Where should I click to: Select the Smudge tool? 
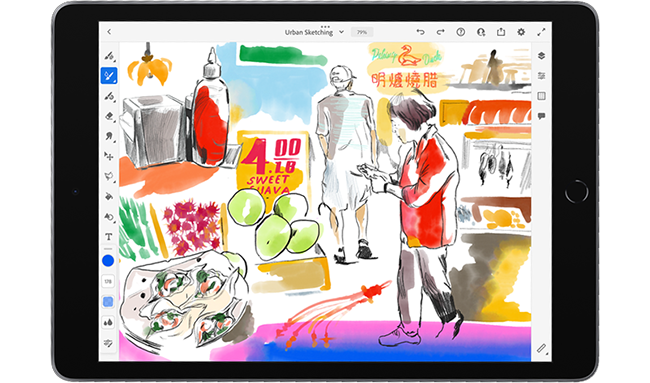click(x=109, y=136)
